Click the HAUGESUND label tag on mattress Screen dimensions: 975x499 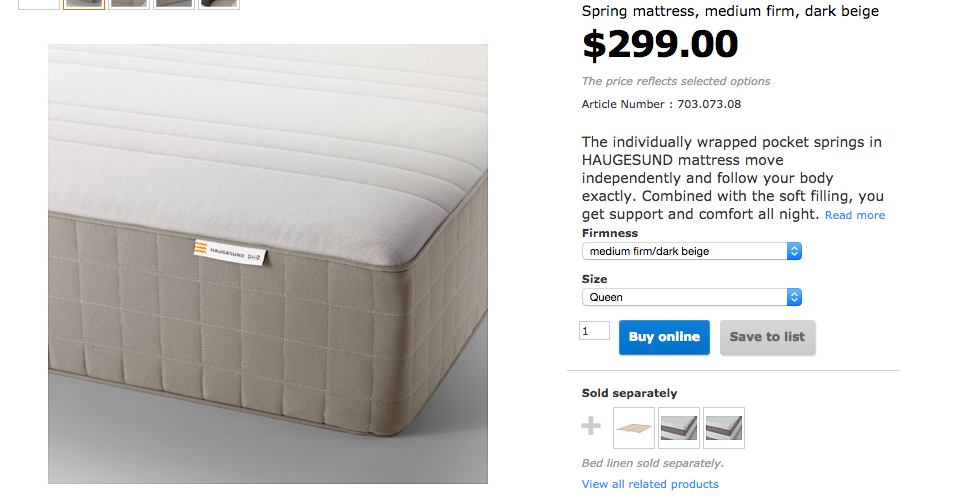point(230,251)
